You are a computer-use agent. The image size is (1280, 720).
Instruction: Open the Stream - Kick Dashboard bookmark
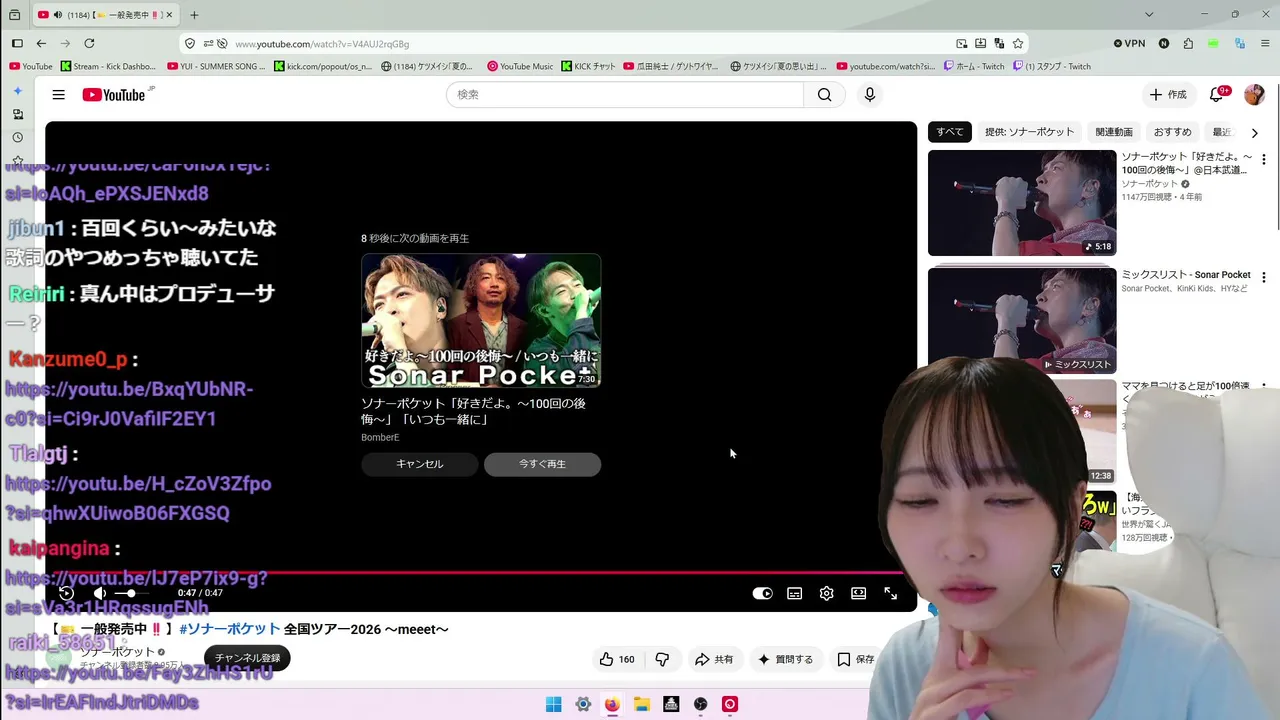coord(108,66)
